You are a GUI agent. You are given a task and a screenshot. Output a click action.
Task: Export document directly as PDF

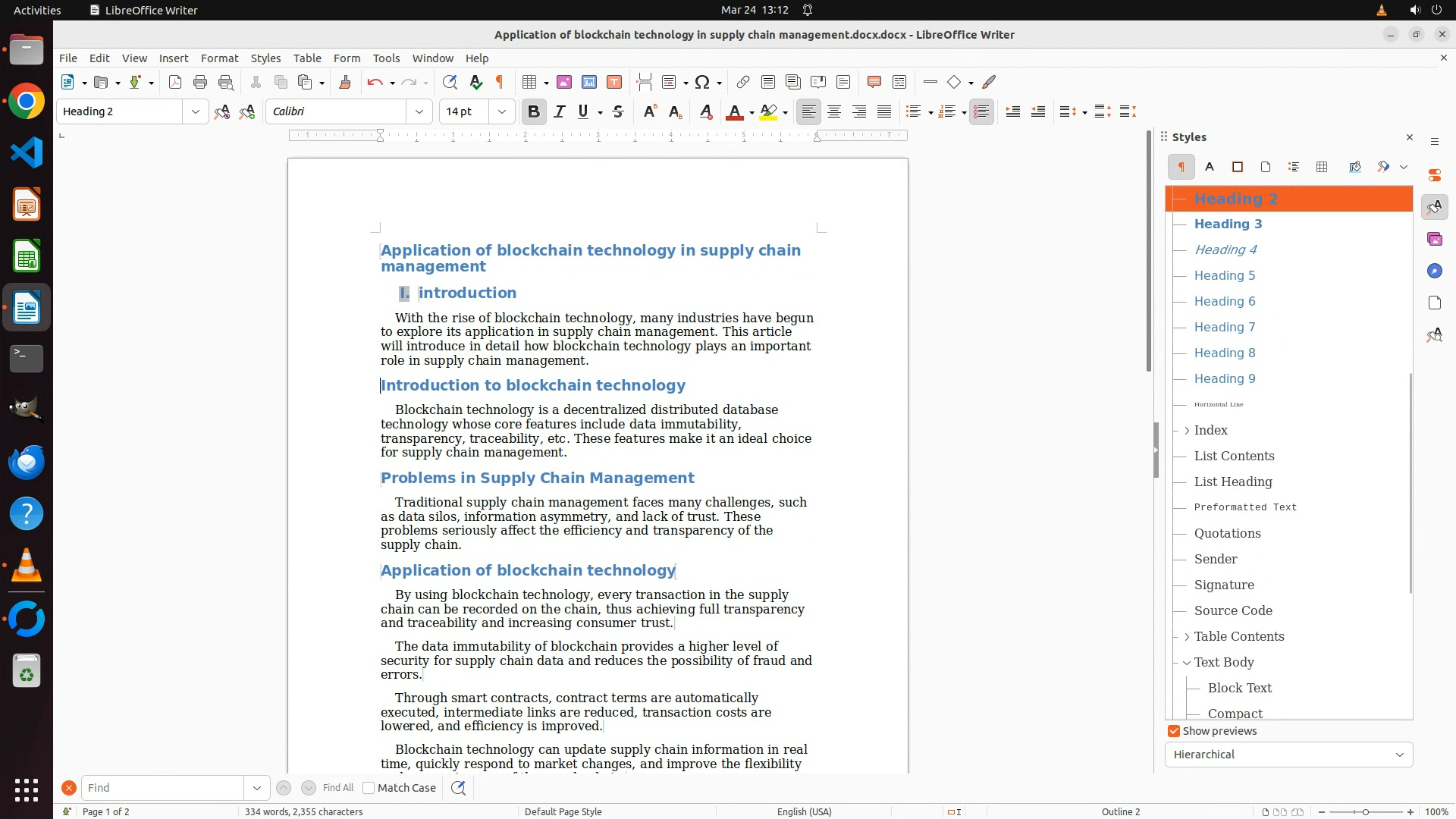tap(175, 82)
